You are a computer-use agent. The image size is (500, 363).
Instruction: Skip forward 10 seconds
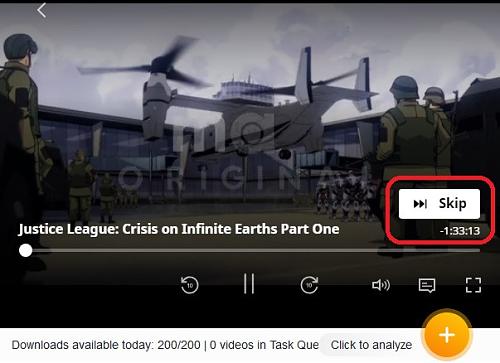tap(309, 285)
